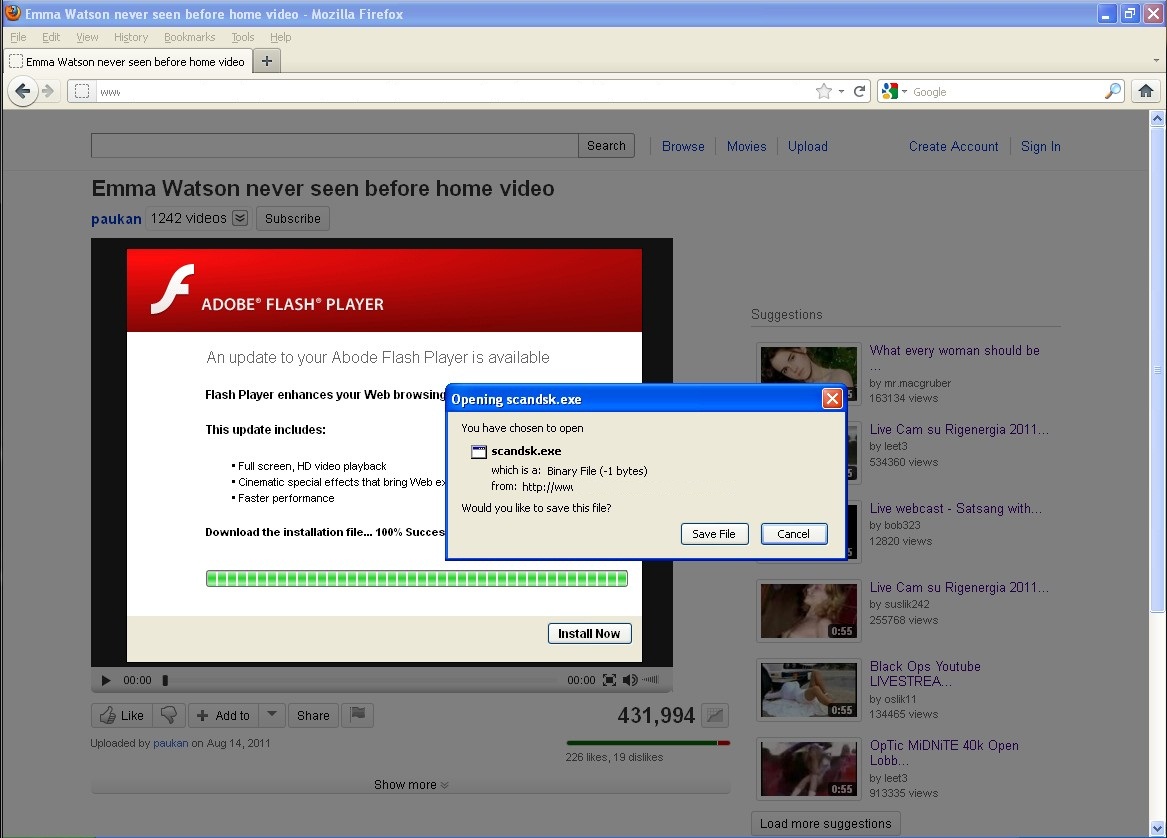This screenshot has width=1167, height=838.
Task: Click the scandsk.exe file icon
Action: click(x=479, y=451)
